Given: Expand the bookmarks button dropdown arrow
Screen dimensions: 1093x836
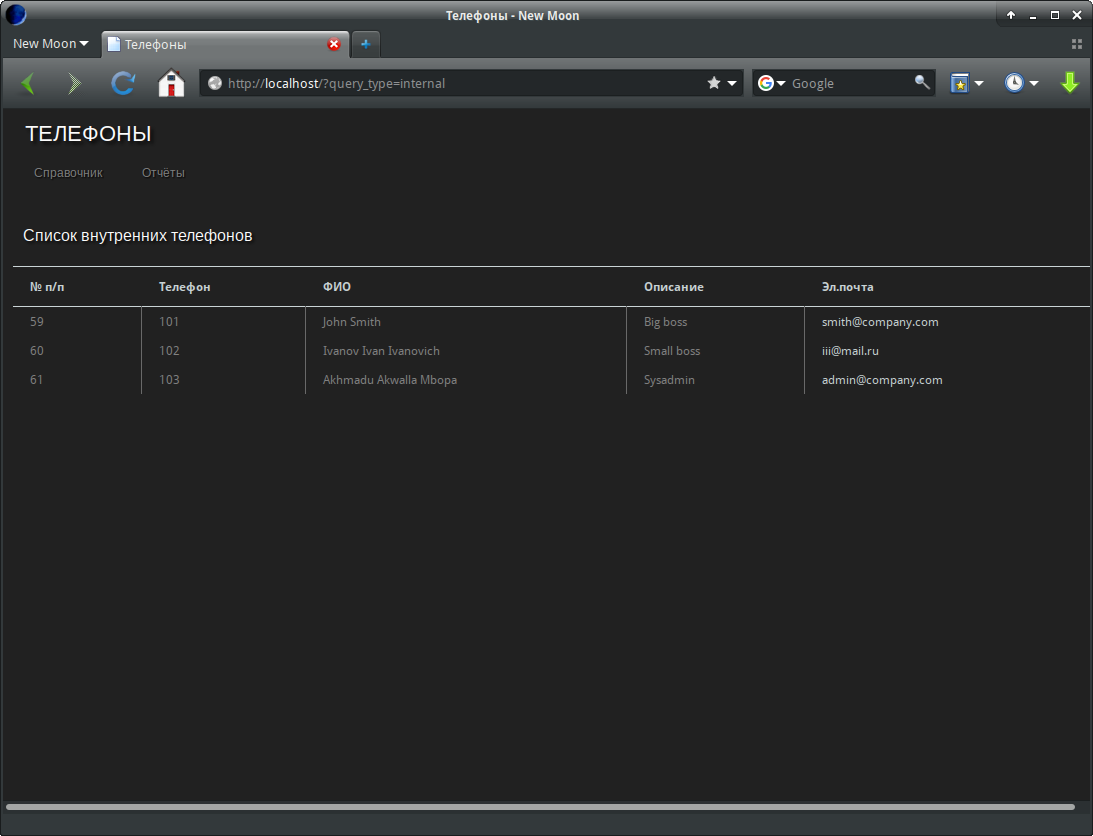Looking at the screenshot, I should [979, 83].
